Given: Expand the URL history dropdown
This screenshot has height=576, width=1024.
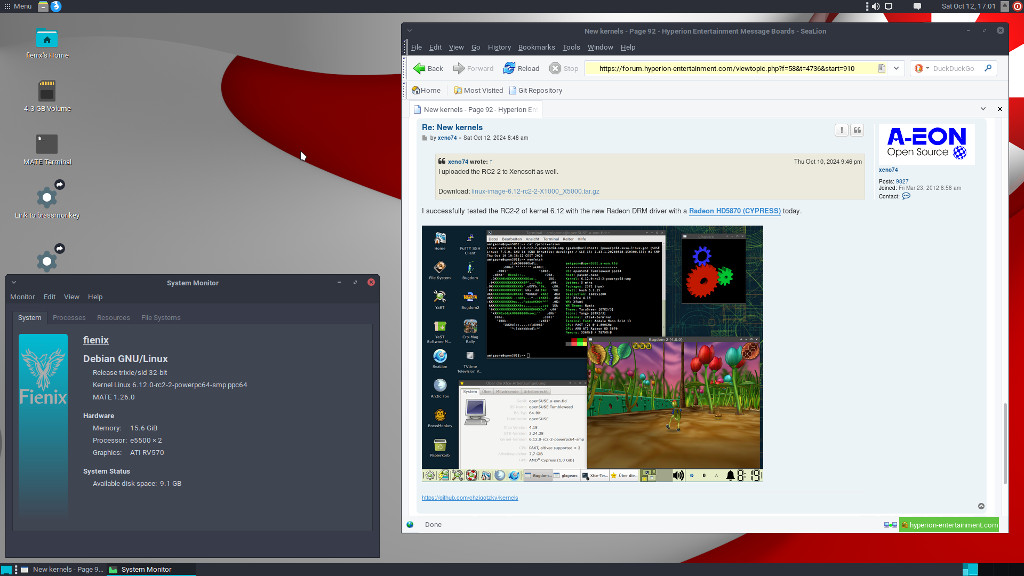Looking at the screenshot, I should pos(896,68).
